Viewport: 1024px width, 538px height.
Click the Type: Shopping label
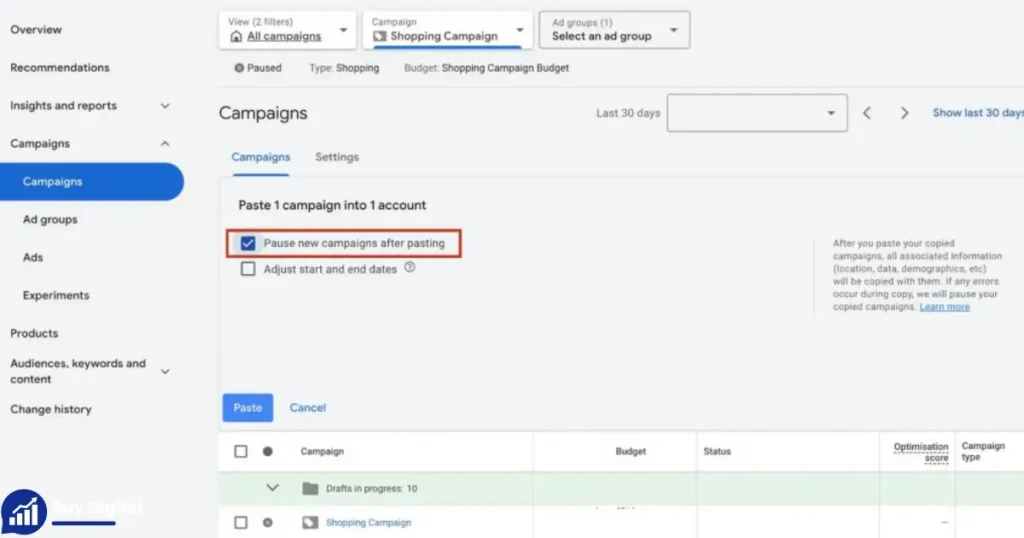pos(344,68)
